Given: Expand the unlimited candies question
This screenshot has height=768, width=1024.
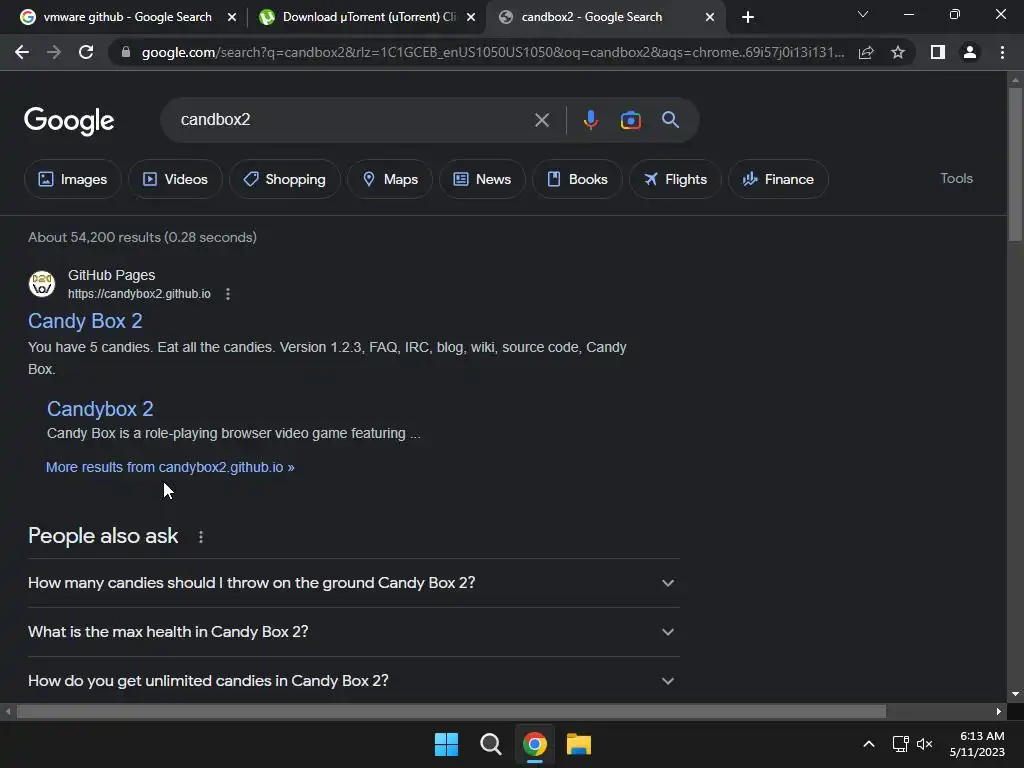Looking at the screenshot, I should click(353, 680).
